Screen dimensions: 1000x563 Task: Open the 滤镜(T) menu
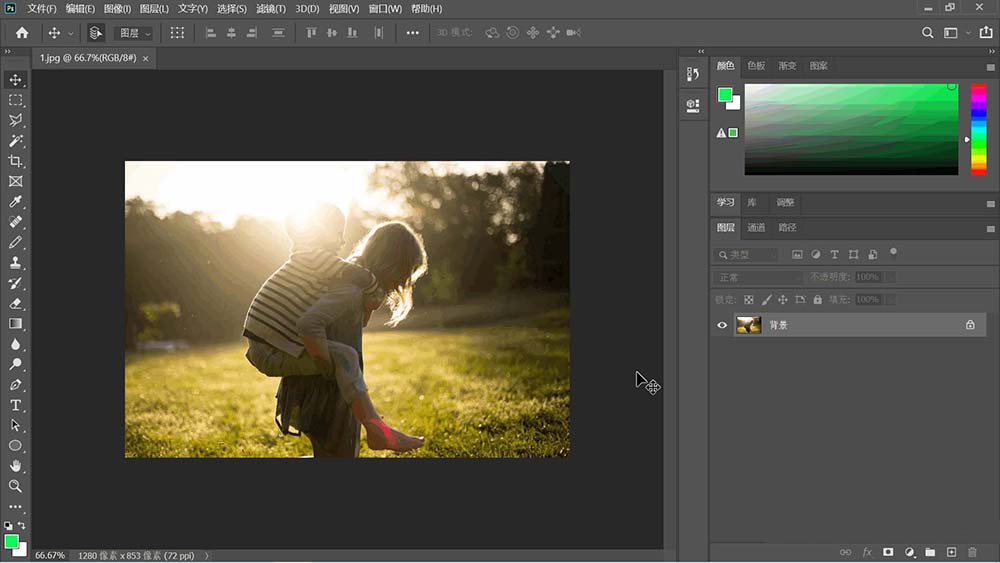(270, 9)
